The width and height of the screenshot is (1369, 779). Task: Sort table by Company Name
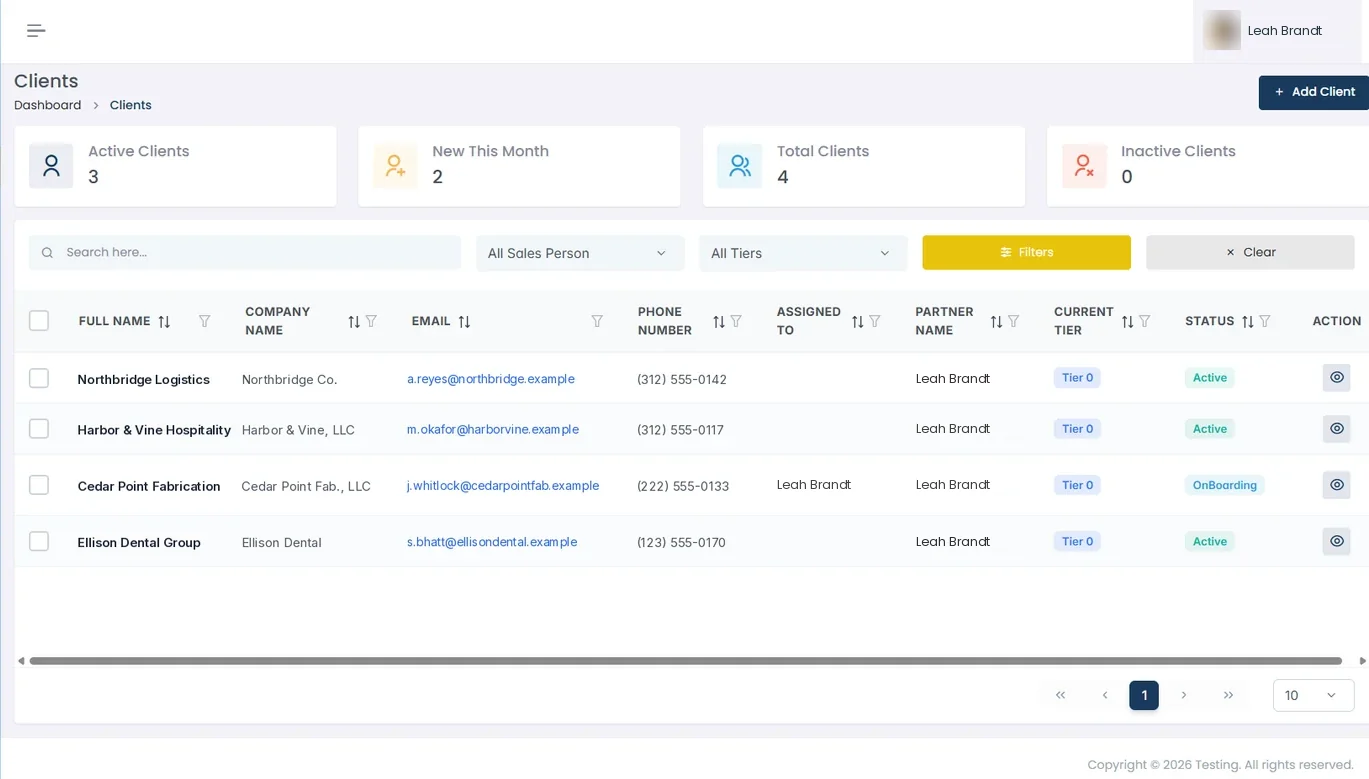(x=354, y=322)
